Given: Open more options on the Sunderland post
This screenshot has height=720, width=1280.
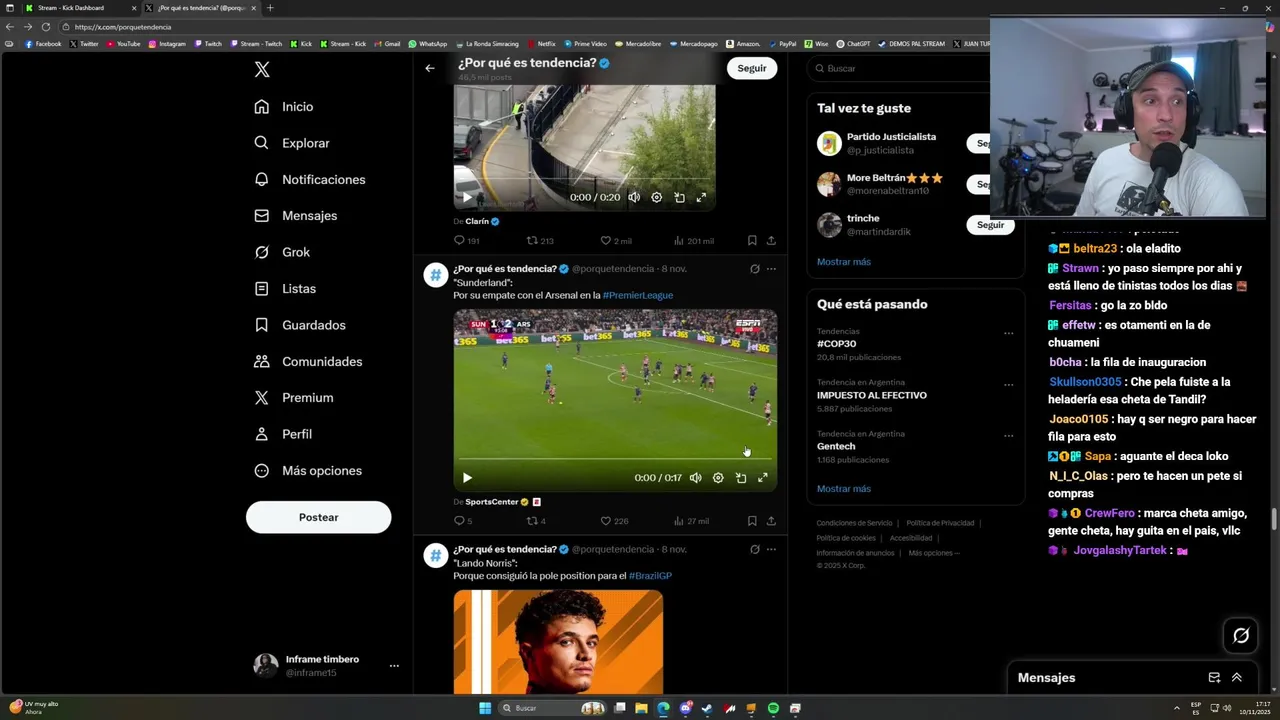Looking at the screenshot, I should (771, 269).
